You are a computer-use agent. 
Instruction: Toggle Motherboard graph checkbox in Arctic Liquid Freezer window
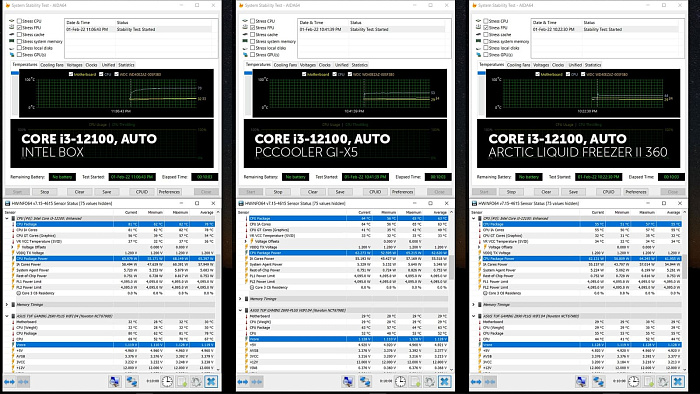(x=537, y=74)
